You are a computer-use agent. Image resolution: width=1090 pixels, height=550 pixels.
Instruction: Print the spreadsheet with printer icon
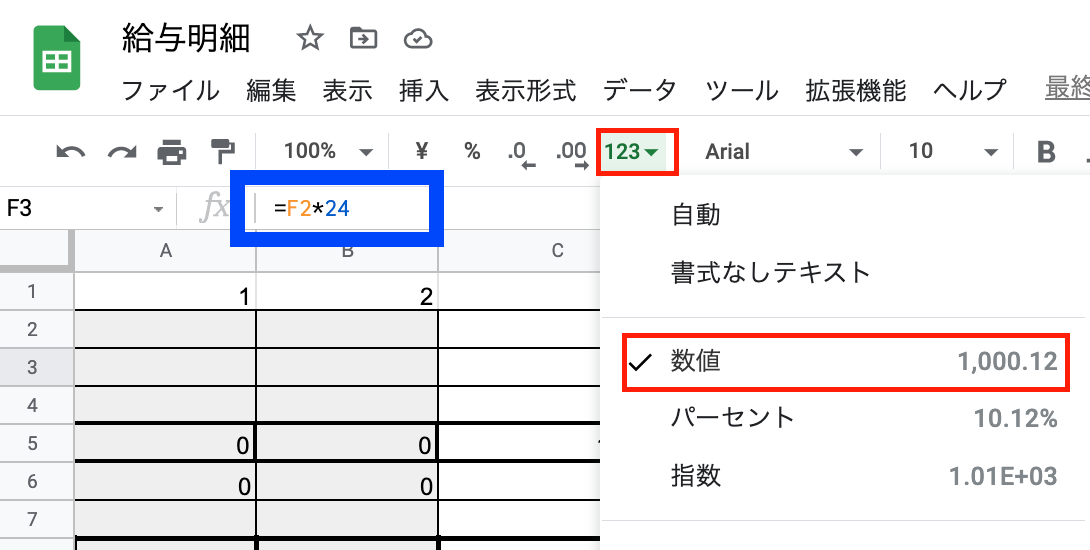coord(172,152)
